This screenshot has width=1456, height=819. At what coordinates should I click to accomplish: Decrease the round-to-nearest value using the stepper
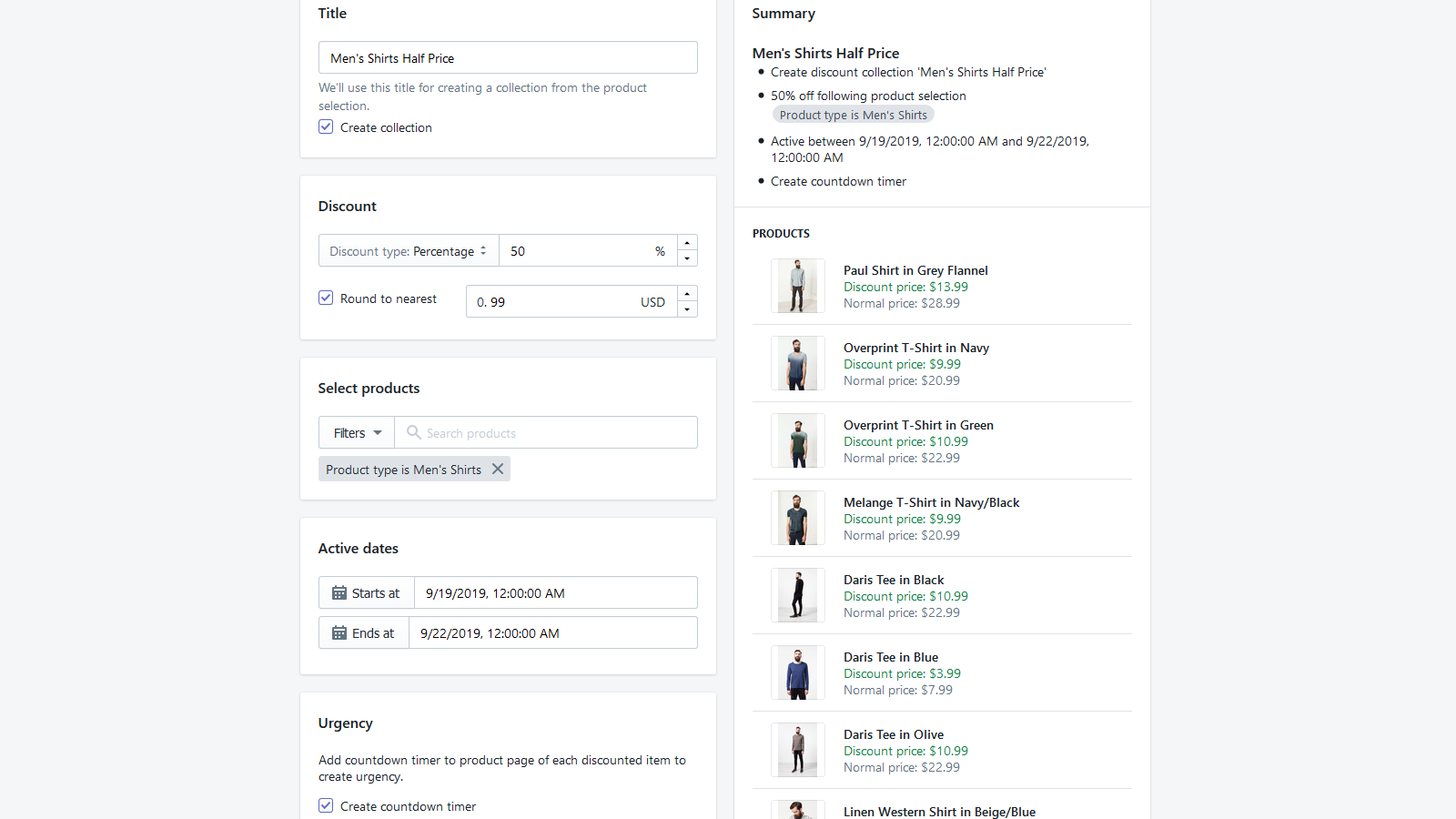687,309
